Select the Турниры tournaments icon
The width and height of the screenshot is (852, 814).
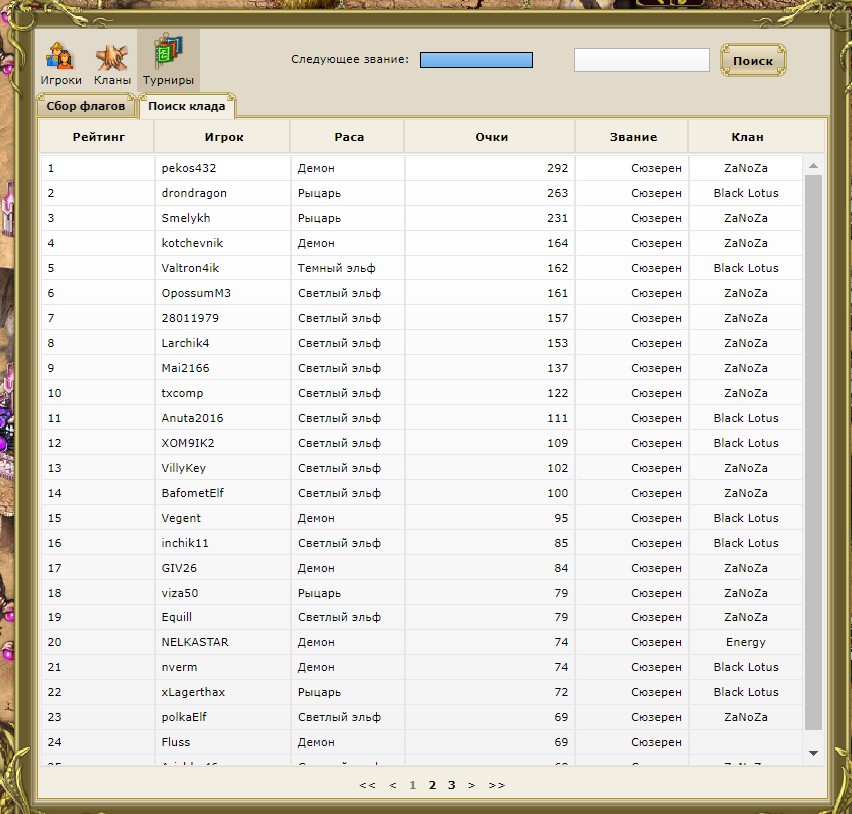pos(168,60)
